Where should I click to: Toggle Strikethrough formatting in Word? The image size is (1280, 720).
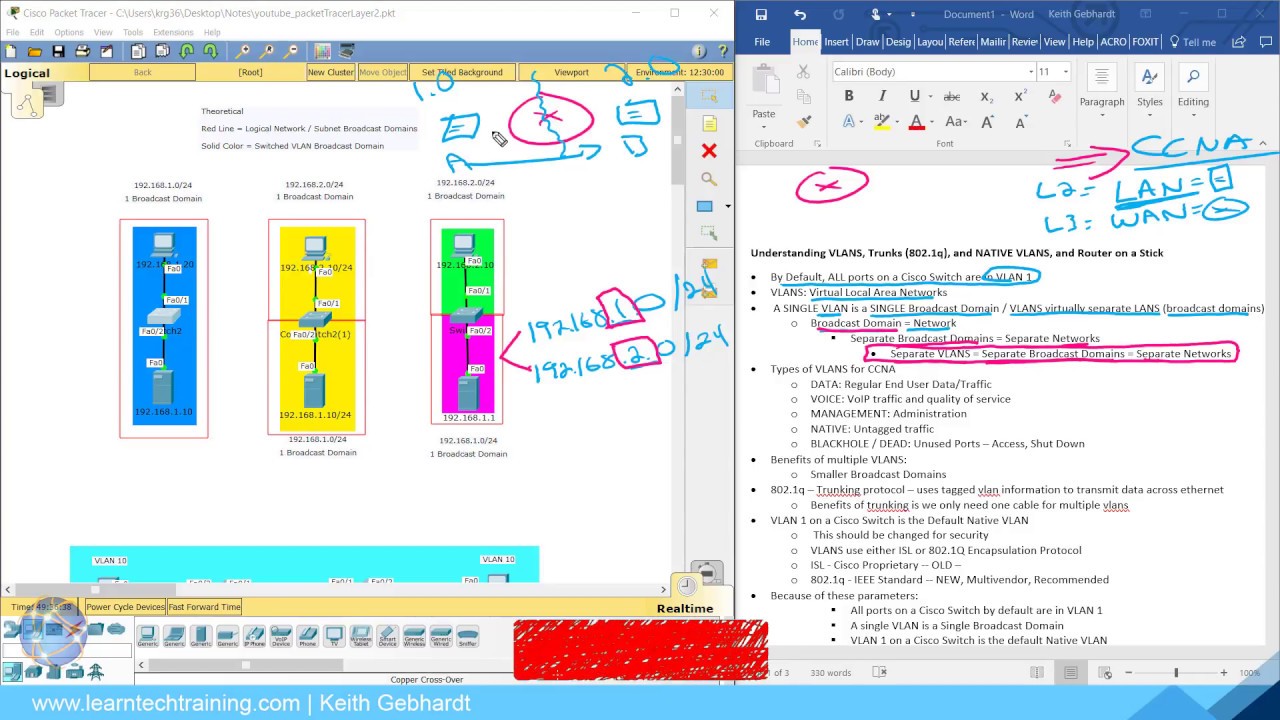click(x=952, y=96)
